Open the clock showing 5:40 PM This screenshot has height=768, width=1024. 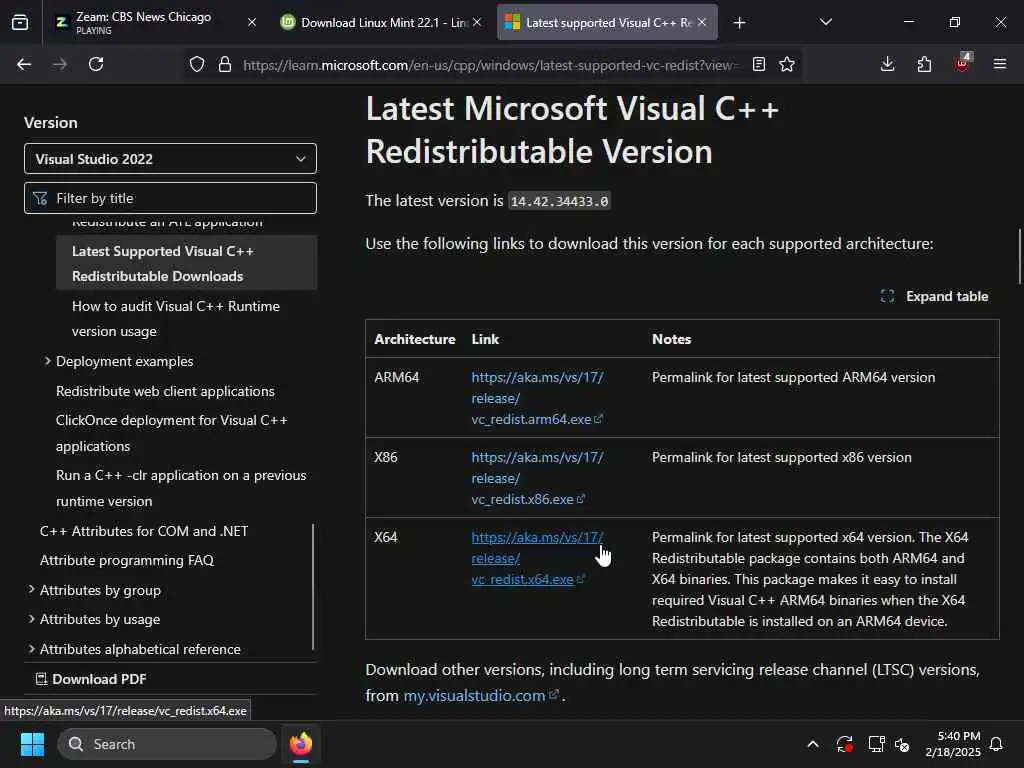click(953, 744)
